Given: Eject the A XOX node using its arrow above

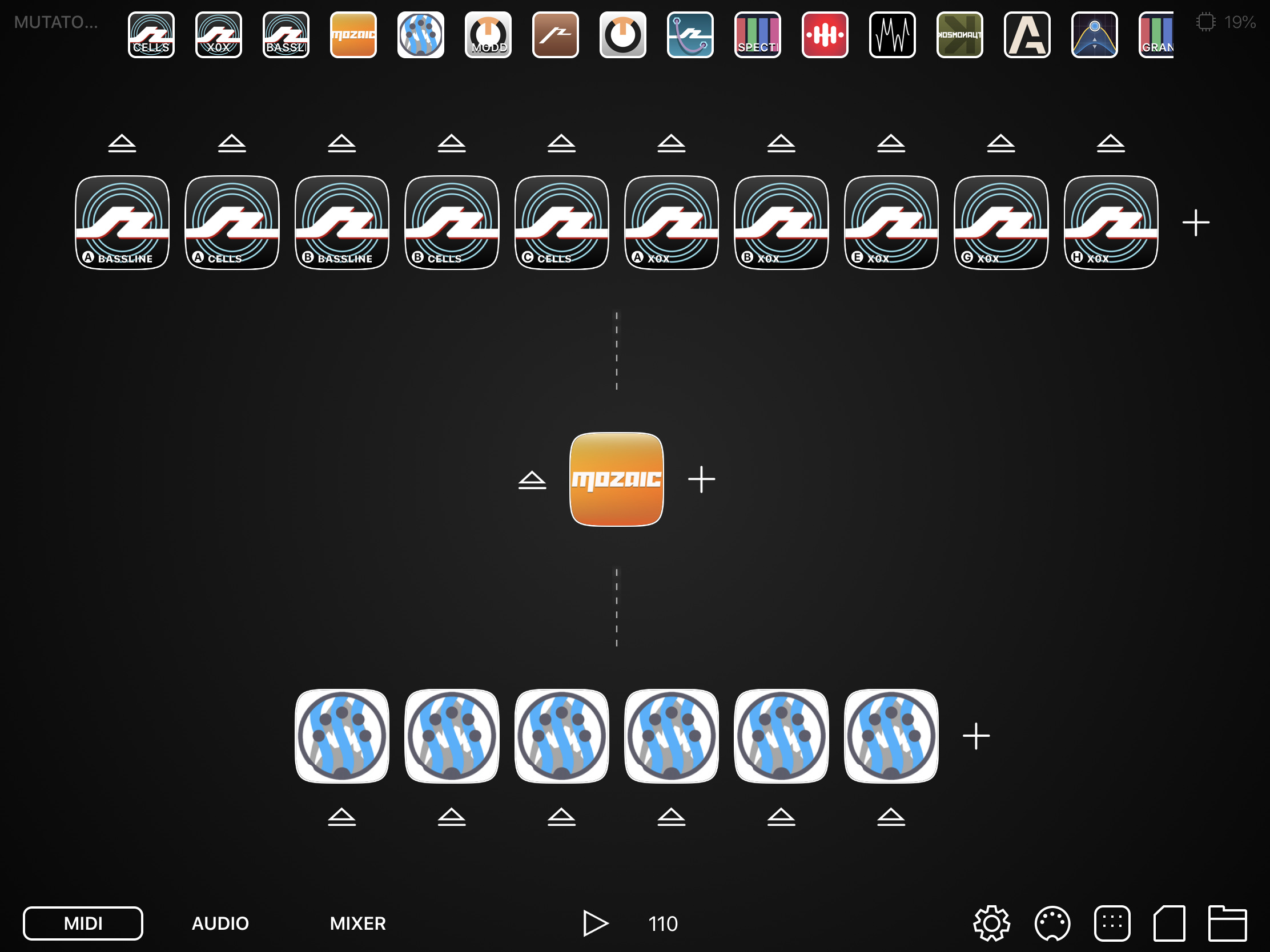Looking at the screenshot, I should point(672,143).
